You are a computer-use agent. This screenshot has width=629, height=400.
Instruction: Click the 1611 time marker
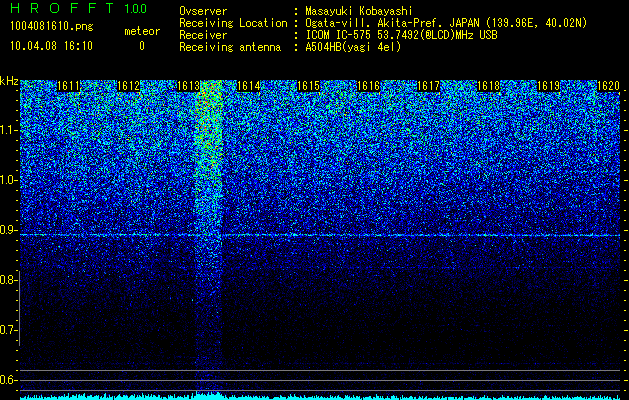69,86
